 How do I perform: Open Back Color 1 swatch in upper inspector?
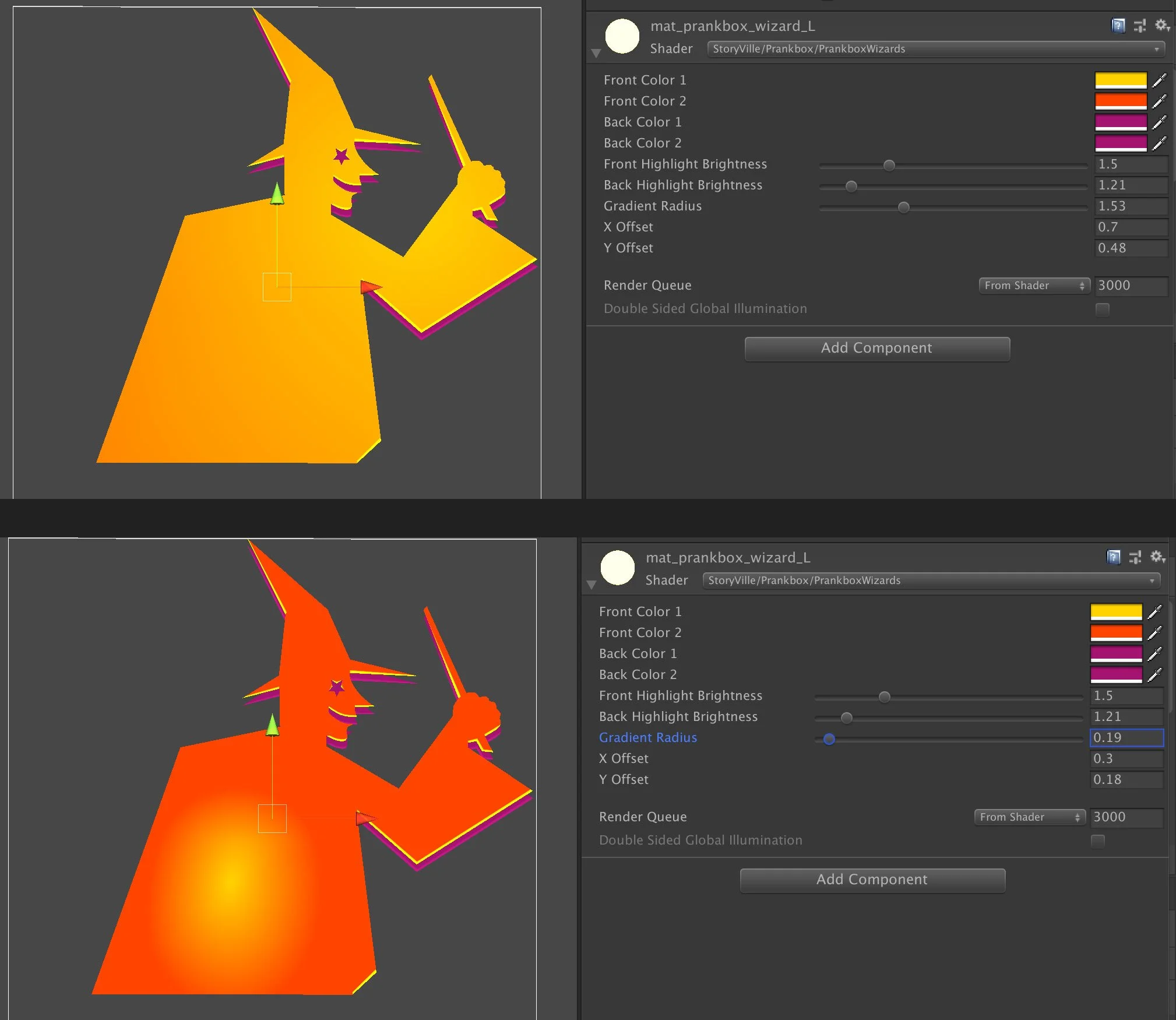1121,122
